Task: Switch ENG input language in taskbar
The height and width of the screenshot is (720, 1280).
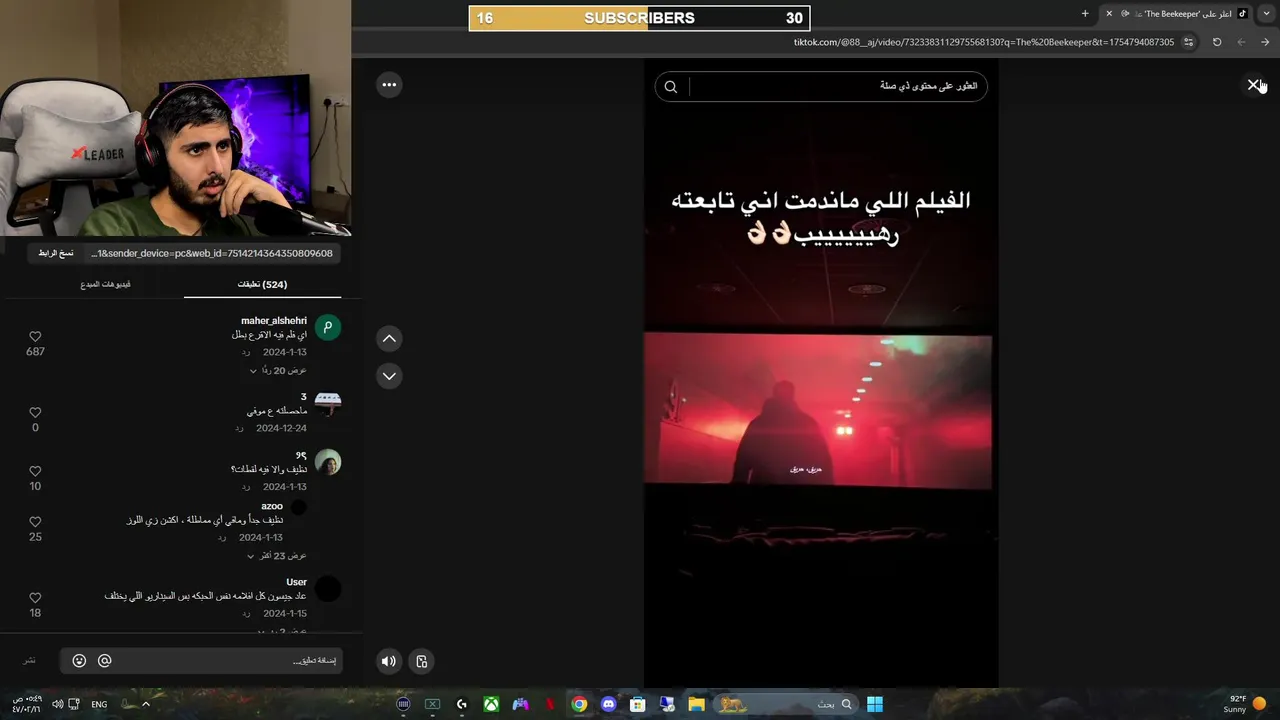Action: pyautogui.click(x=99, y=704)
